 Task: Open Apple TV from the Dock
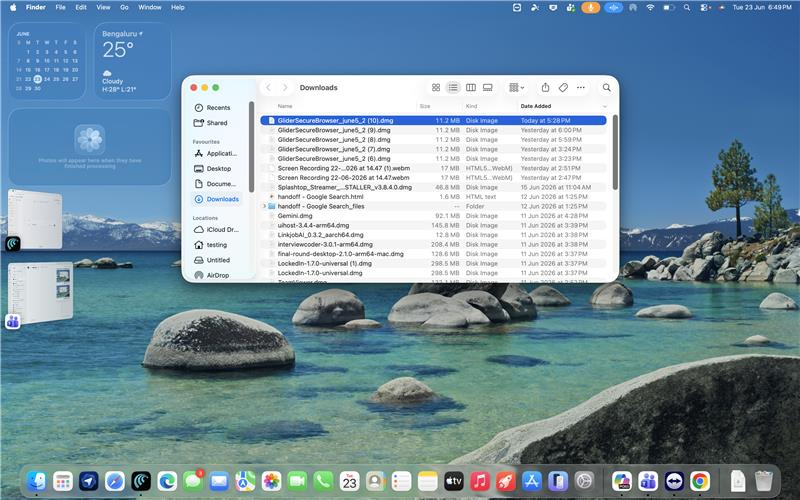[454, 481]
